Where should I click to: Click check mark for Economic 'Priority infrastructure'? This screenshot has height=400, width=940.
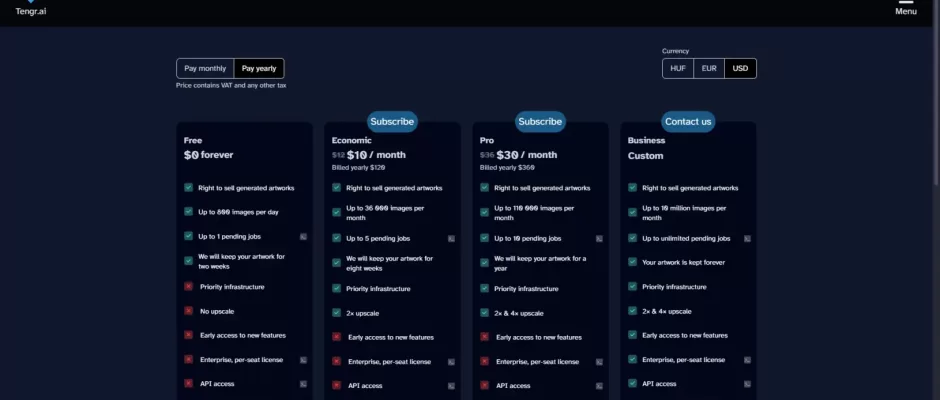(336, 288)
